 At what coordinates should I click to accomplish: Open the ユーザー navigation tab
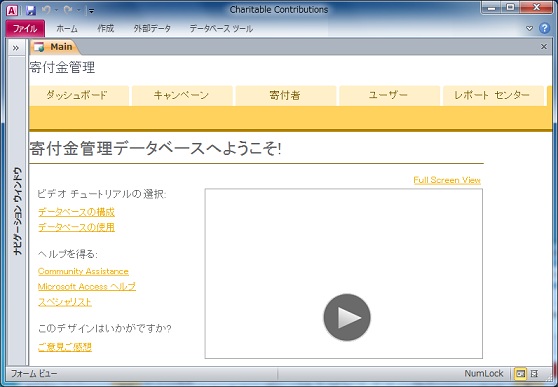click(389, 95)
